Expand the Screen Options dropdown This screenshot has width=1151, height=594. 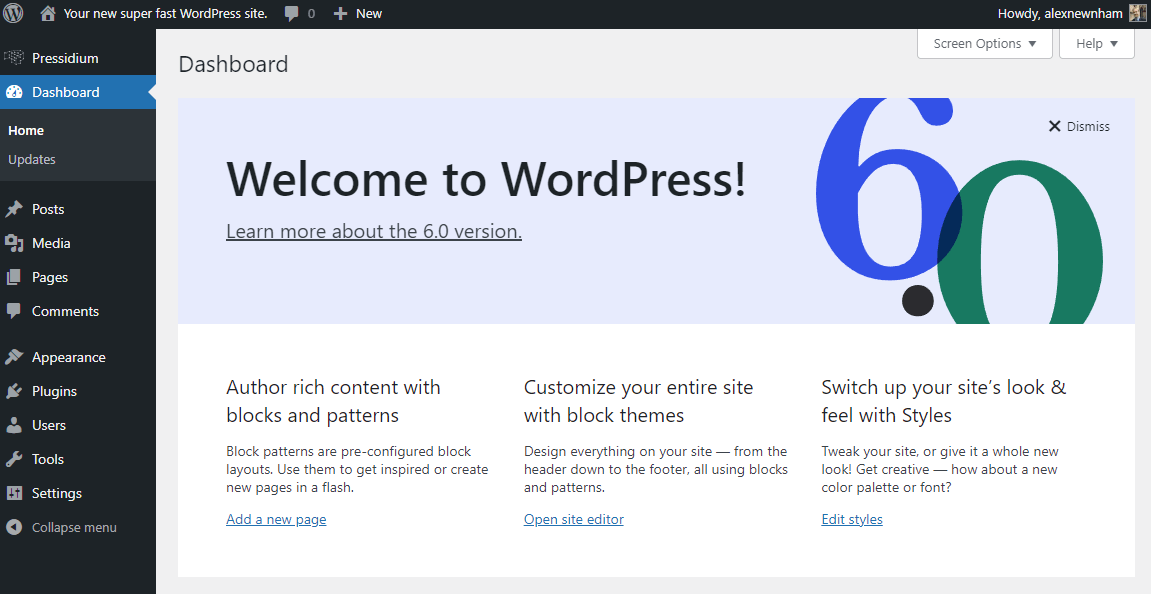(x=985, y=44)
